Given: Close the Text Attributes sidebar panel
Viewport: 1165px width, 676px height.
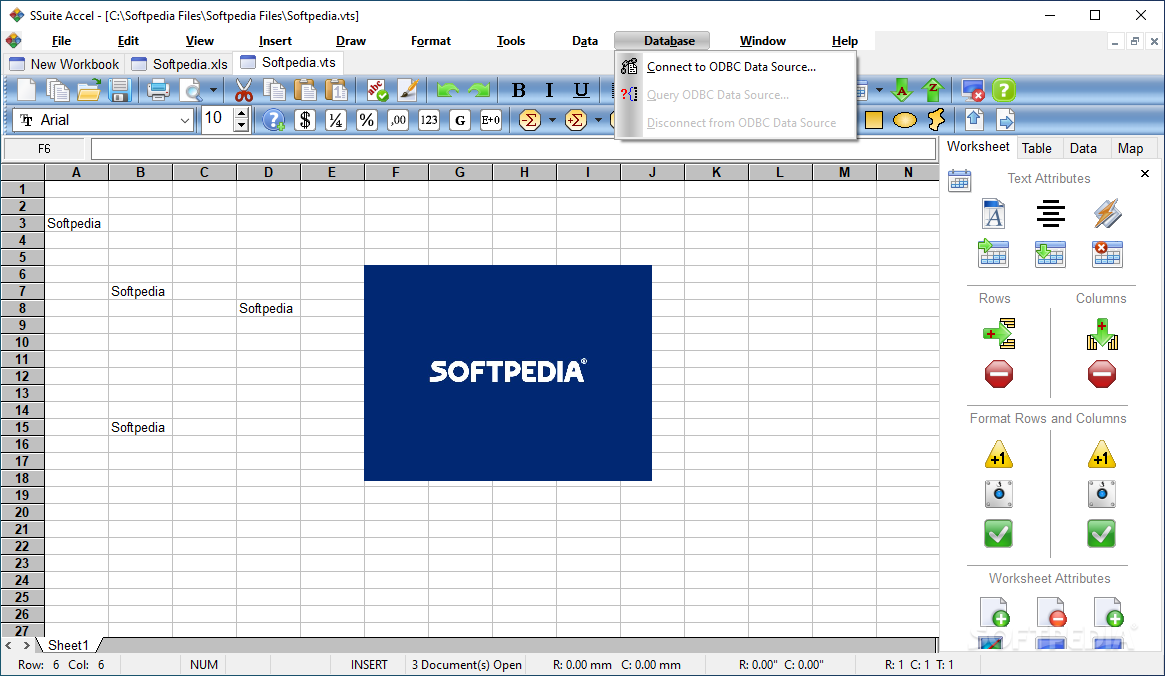Looking at the screenshot, I should (x=1145, y=173).
